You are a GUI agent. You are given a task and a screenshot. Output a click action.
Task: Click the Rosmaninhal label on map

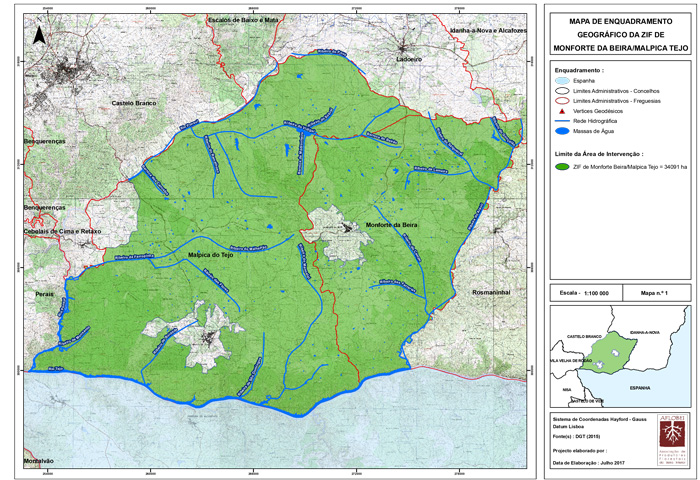(492, 292)
